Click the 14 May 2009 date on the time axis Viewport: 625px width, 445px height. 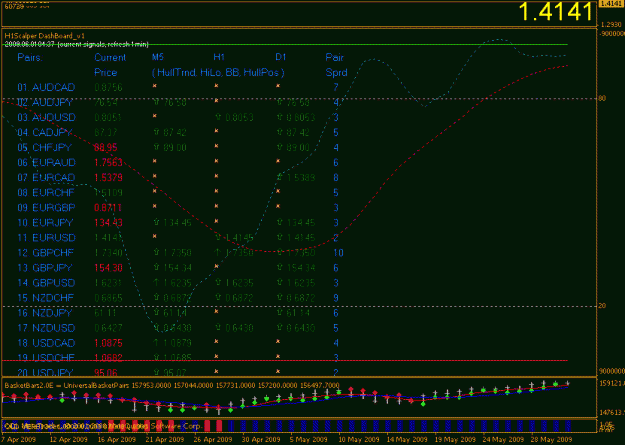tap(405, 439)
